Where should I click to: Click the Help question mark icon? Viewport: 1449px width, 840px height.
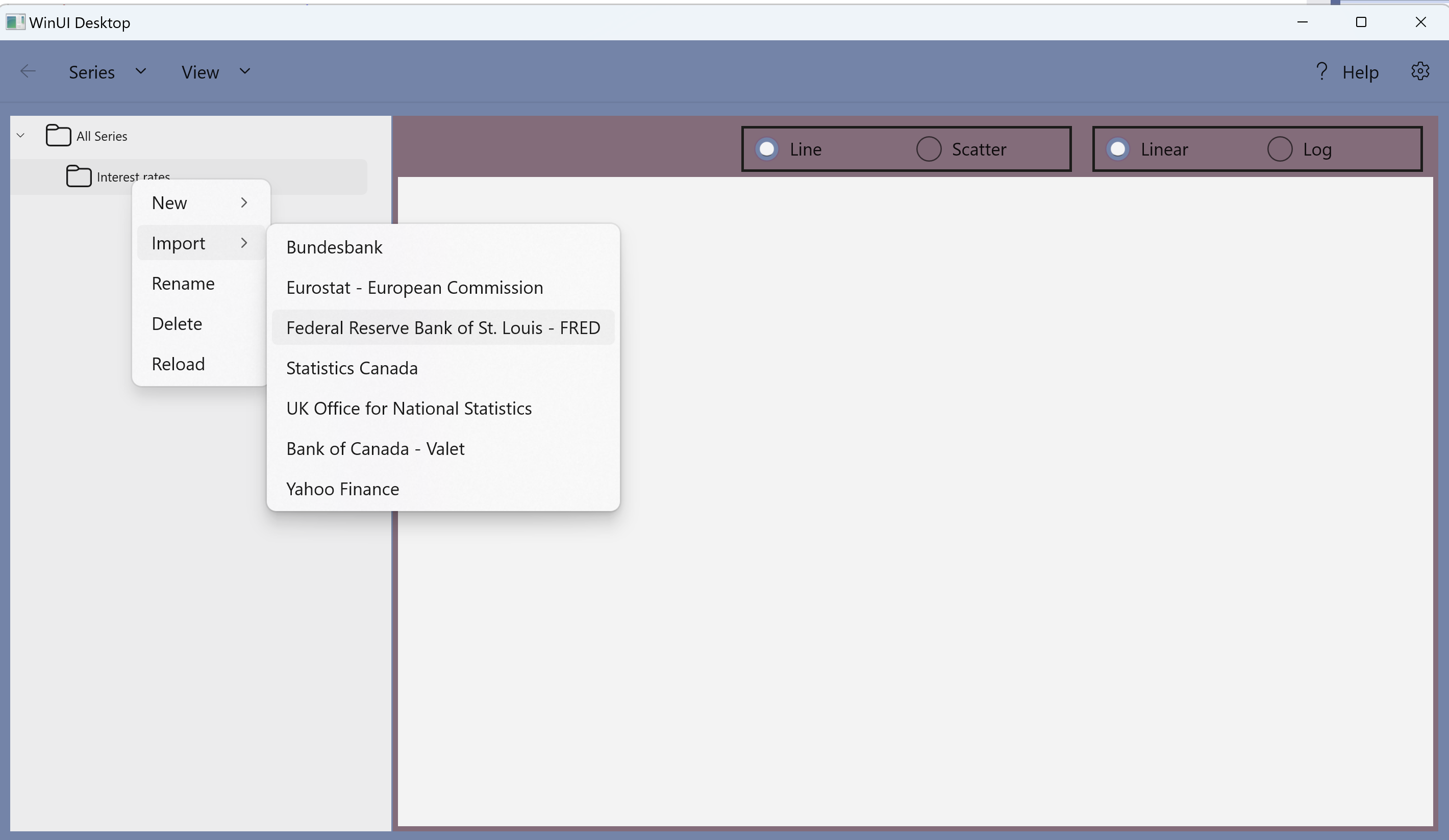click(1321, 72)
